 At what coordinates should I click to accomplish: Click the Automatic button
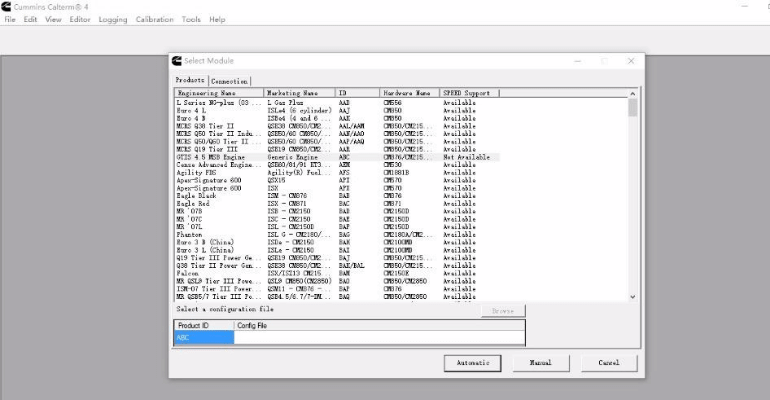tap(472, 363)
